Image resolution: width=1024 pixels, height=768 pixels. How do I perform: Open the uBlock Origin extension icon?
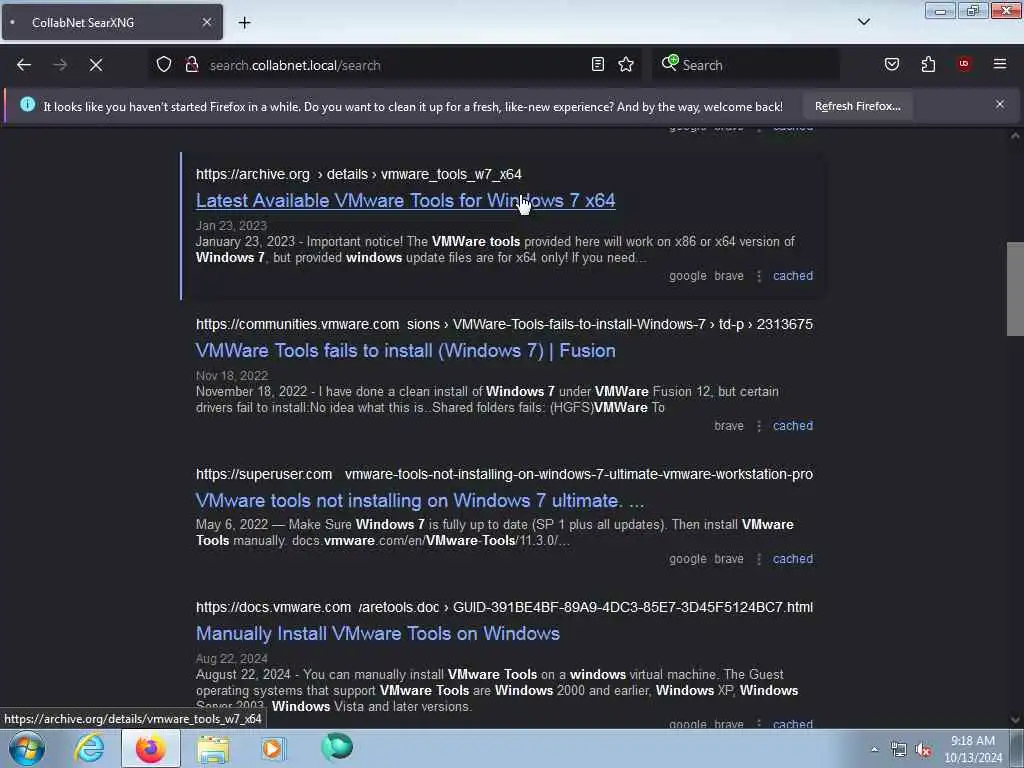pos(963,64)
